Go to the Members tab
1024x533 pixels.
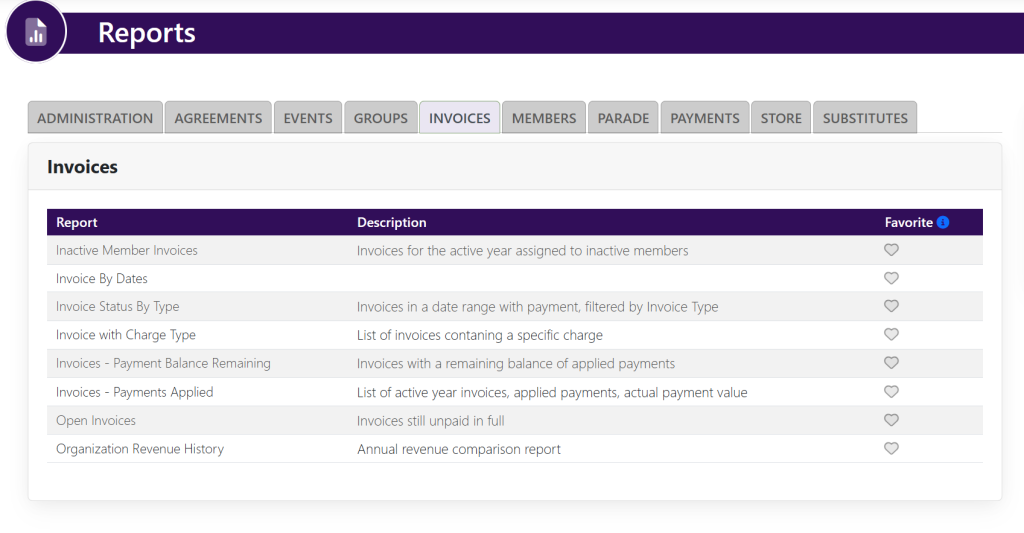(544, 118)
